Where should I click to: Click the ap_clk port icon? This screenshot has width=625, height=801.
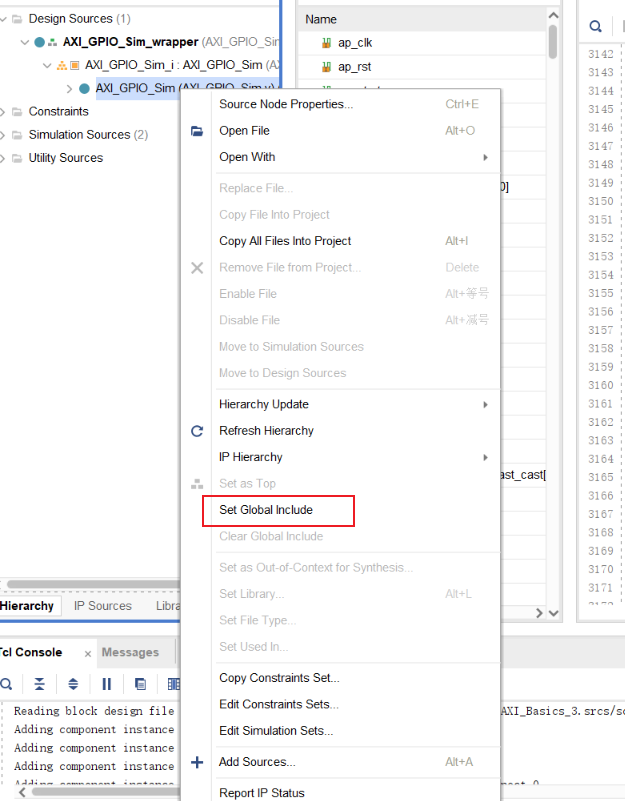pyautogui.click(x=326, y=43)
